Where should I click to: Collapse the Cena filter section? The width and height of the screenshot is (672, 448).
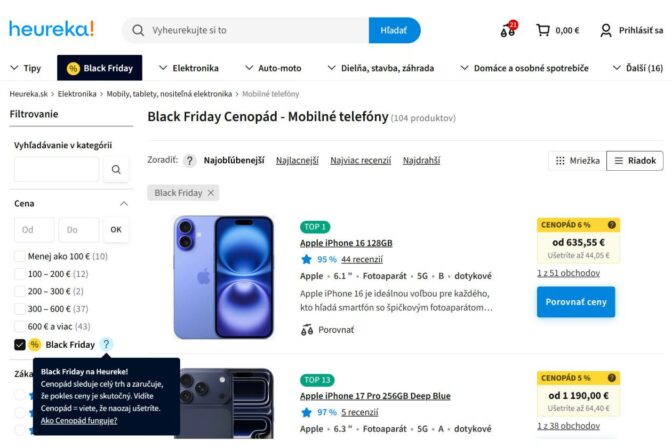[x=124, y=203]
